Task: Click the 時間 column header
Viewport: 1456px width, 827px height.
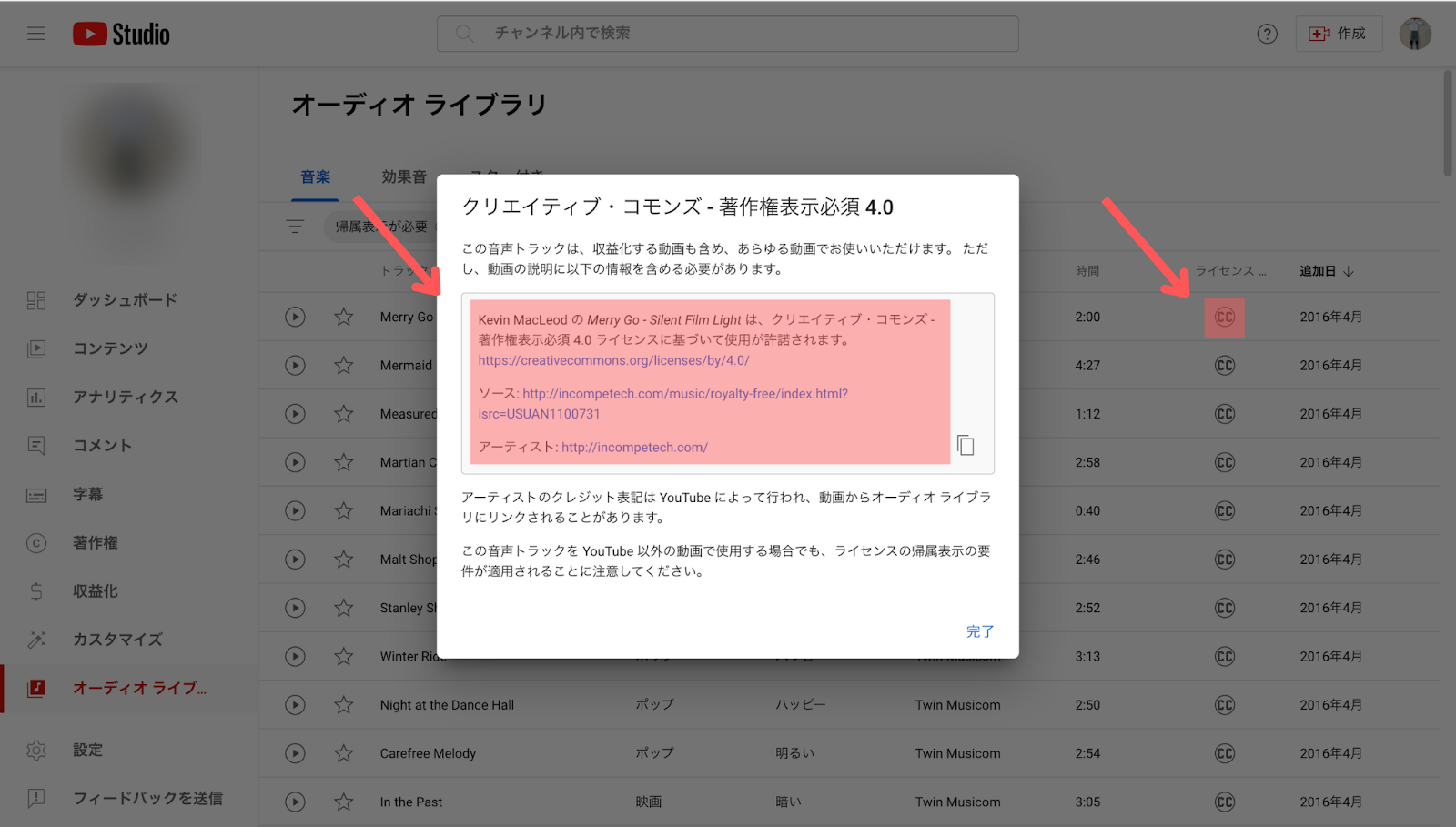Action: [x=1087, y=271]
